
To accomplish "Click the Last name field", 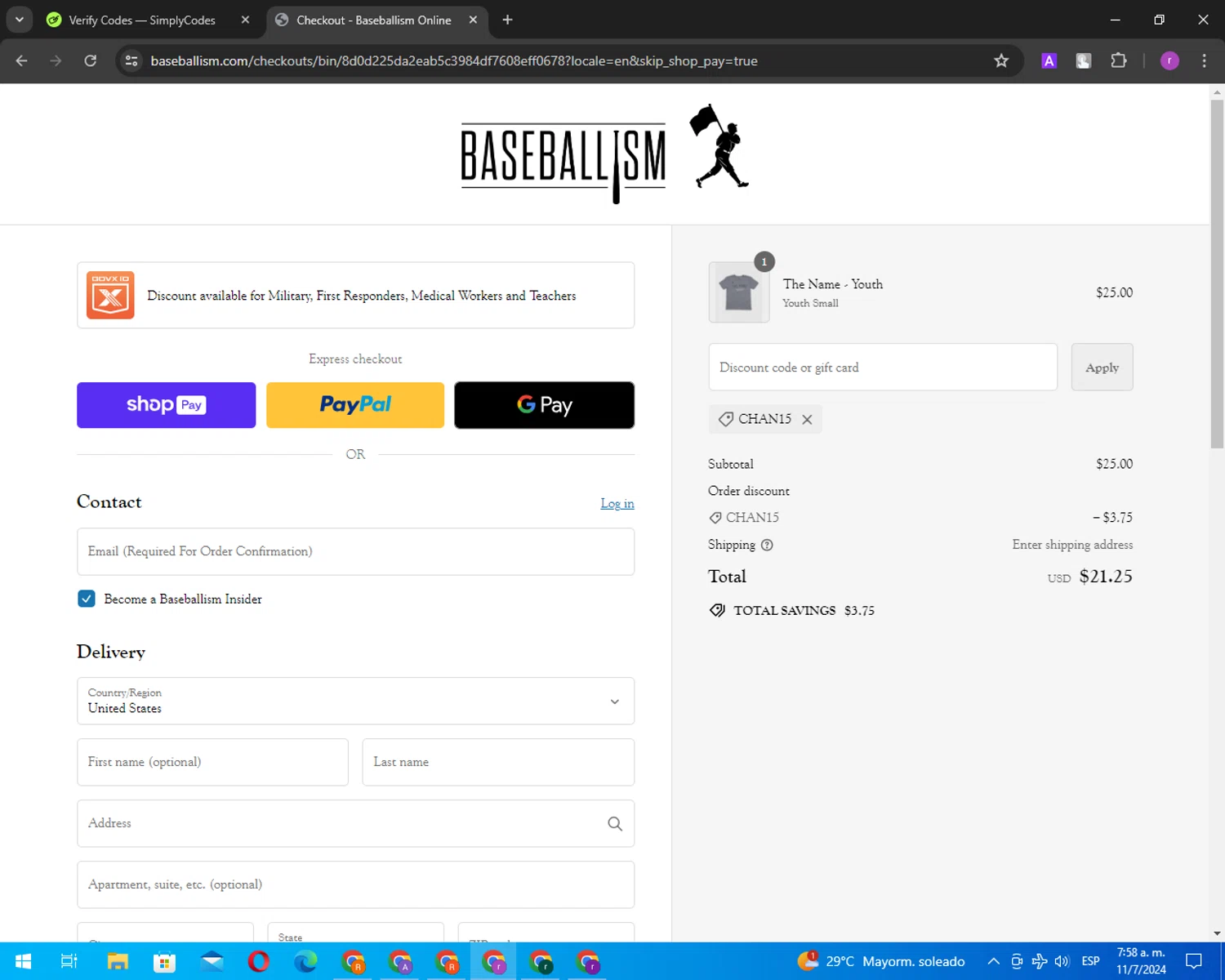I will (x=498, y=762).
